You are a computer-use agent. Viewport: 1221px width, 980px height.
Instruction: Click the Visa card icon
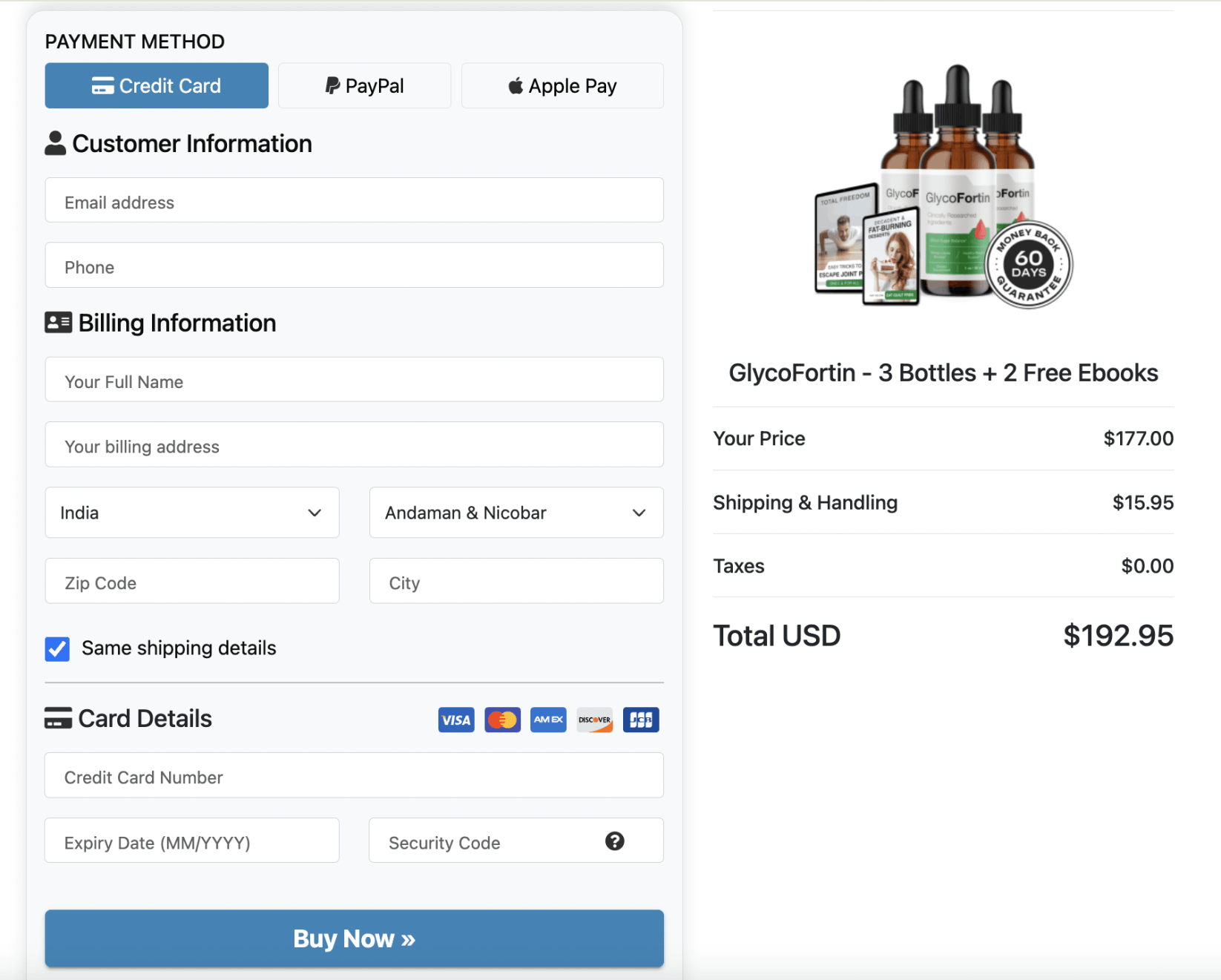455,720
